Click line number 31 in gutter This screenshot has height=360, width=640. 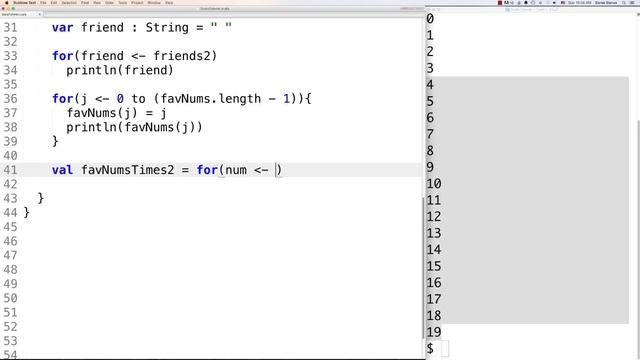coord(10,27)
